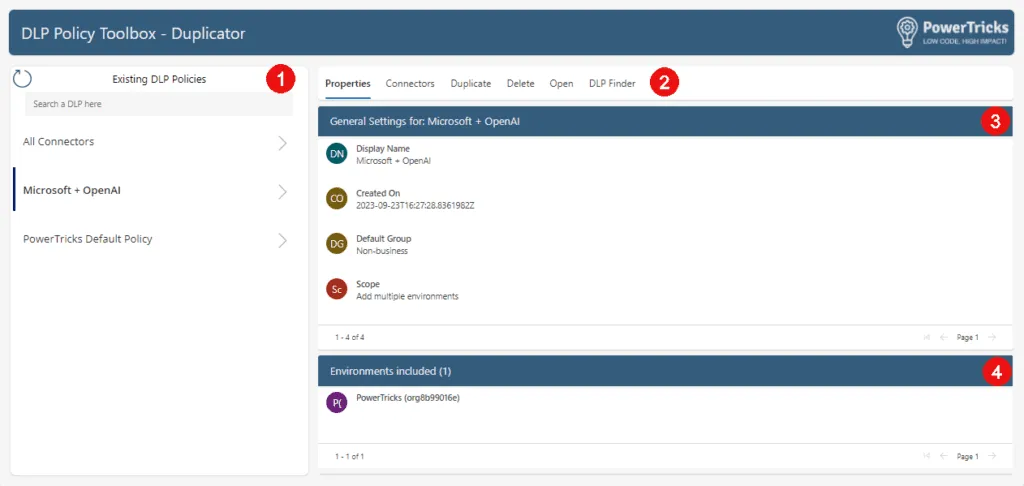Expand the All Connectors chevron
Screen dimensions: 1024x486
point(282,143)
